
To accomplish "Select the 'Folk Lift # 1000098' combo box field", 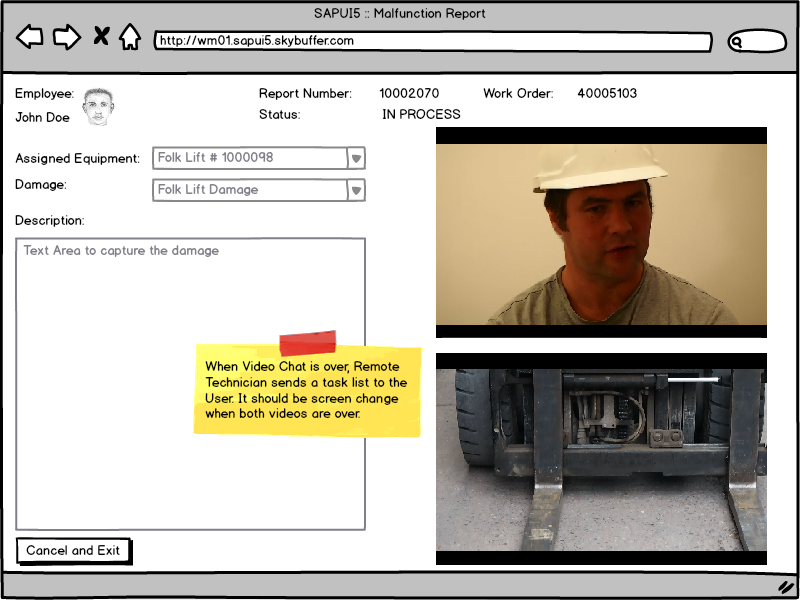I will (x=250, y=158).
